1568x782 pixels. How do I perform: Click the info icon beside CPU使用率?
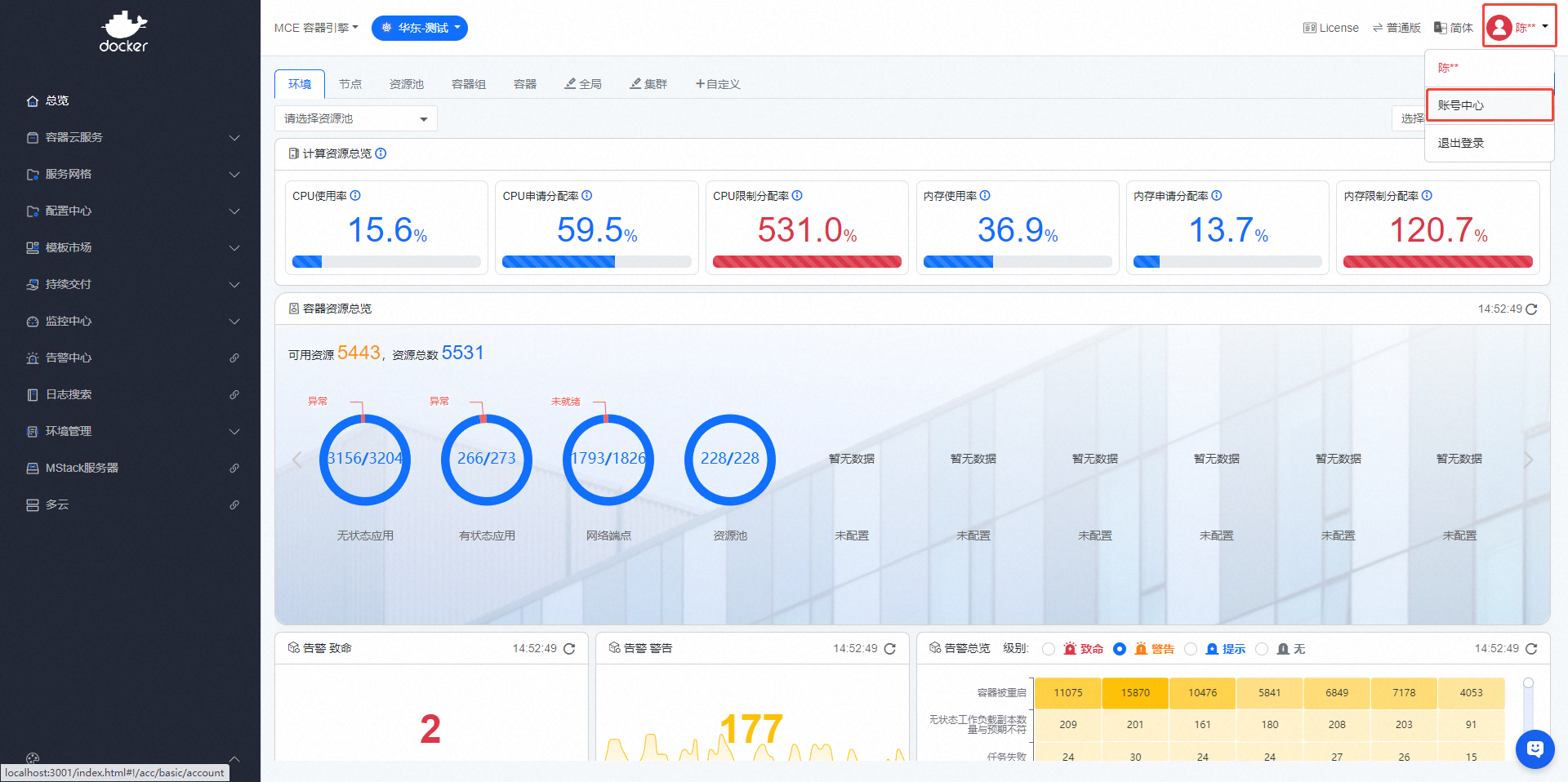tap(355, 196)
